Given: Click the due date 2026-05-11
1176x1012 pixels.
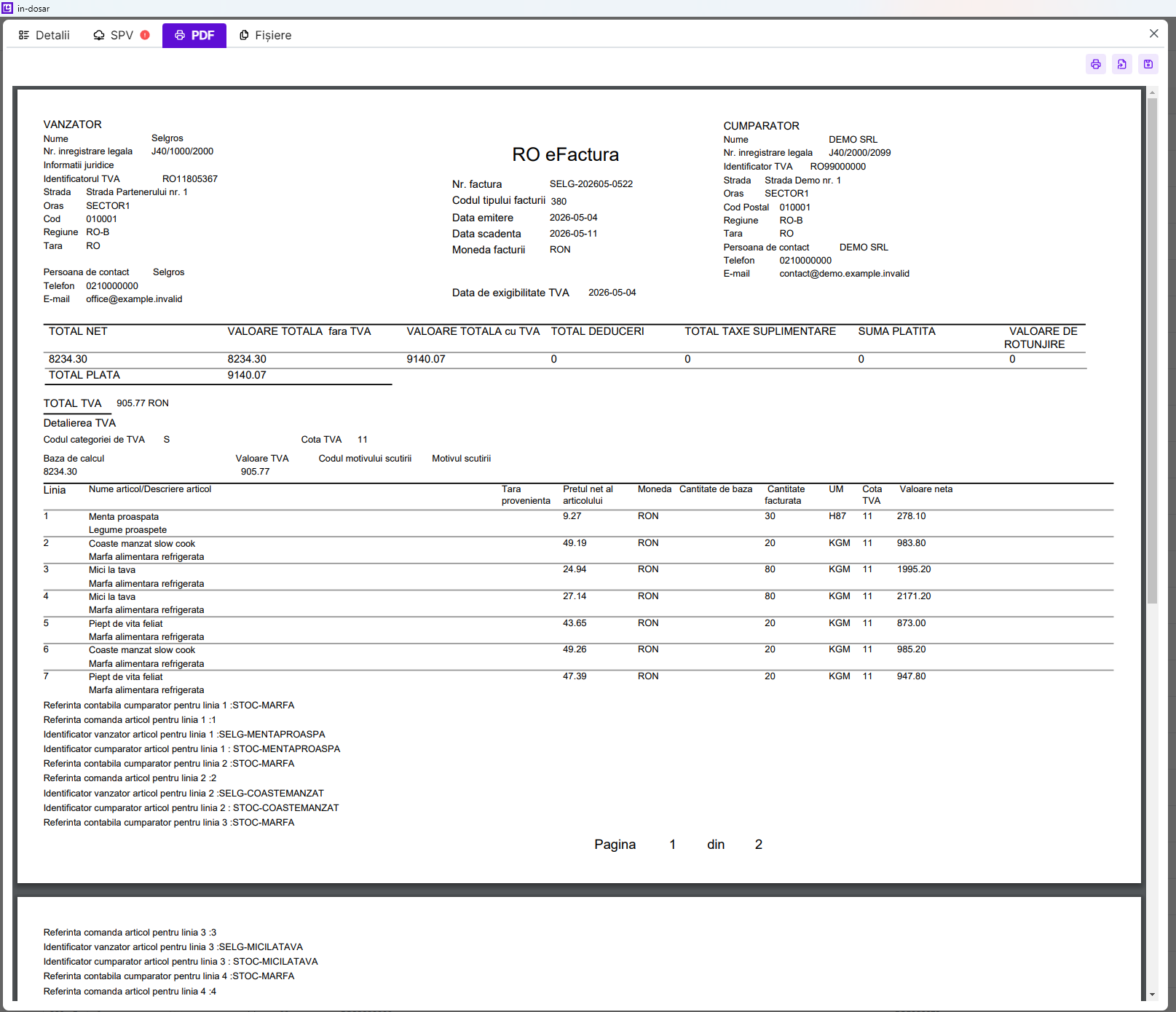Looking at the screenshot, I should (574, 234).
